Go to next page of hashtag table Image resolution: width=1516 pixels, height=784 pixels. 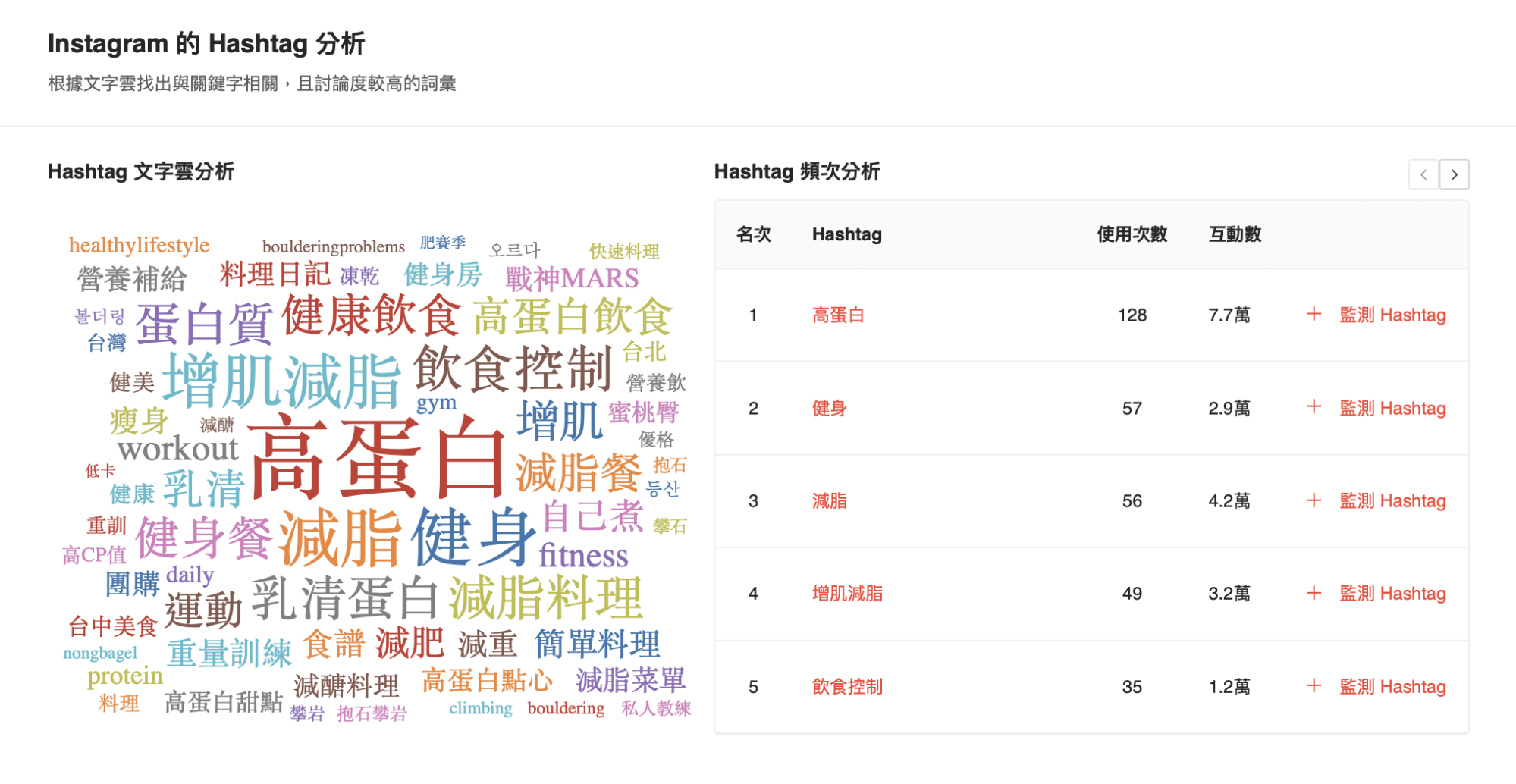pos(1454,174)
